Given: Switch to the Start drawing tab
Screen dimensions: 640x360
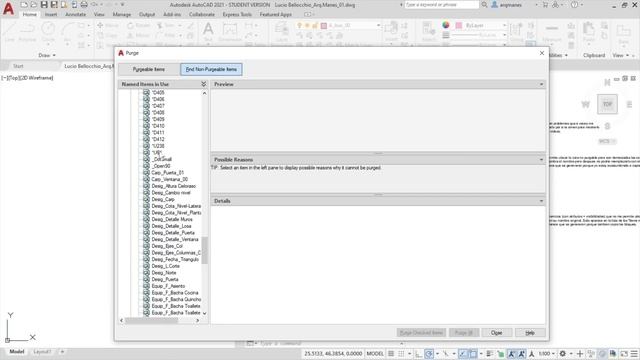Looking at the screenshot, I should pyautogui.click(x=18, y=66).
